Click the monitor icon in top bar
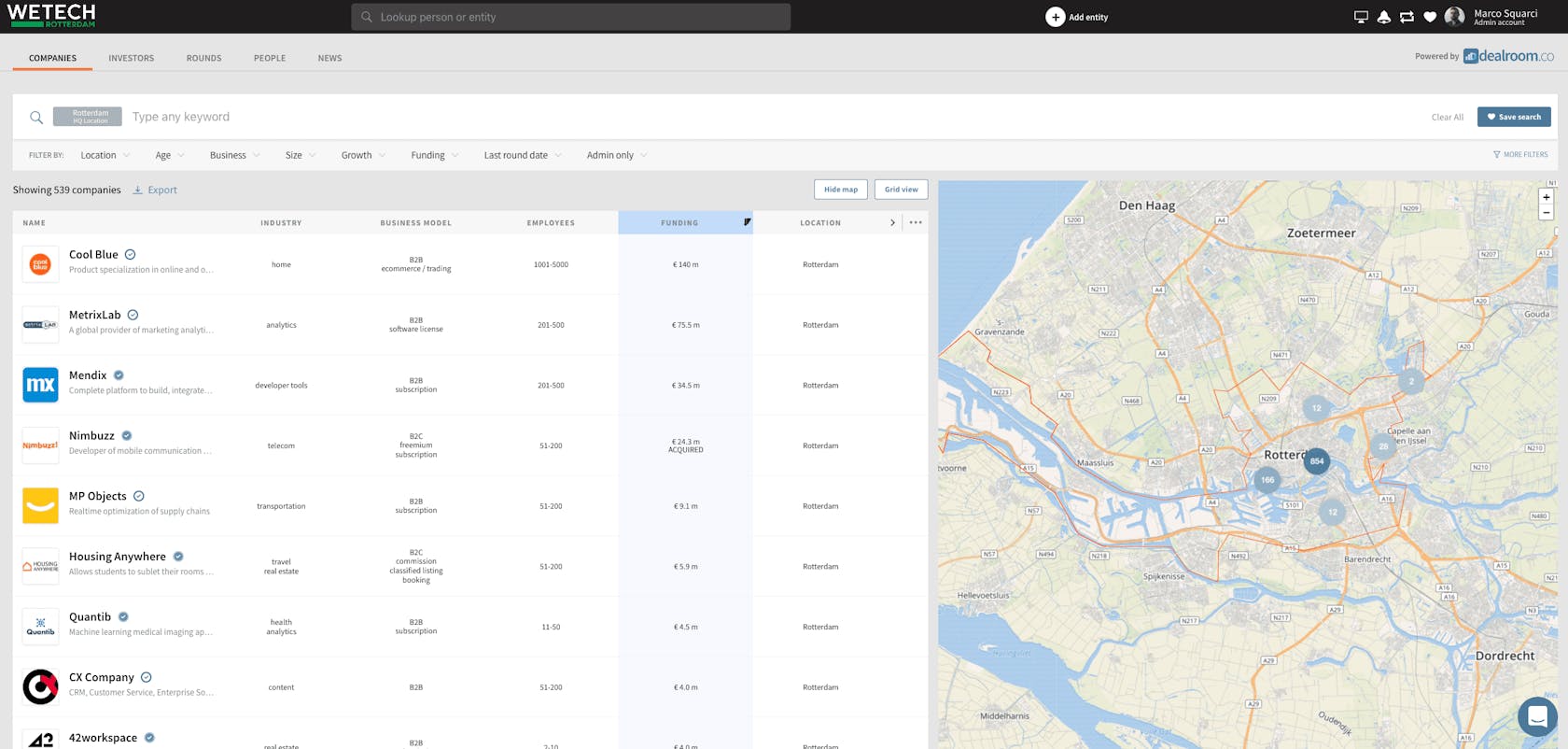Screen dimensions: 1568x749 [x=1361, y=17]
